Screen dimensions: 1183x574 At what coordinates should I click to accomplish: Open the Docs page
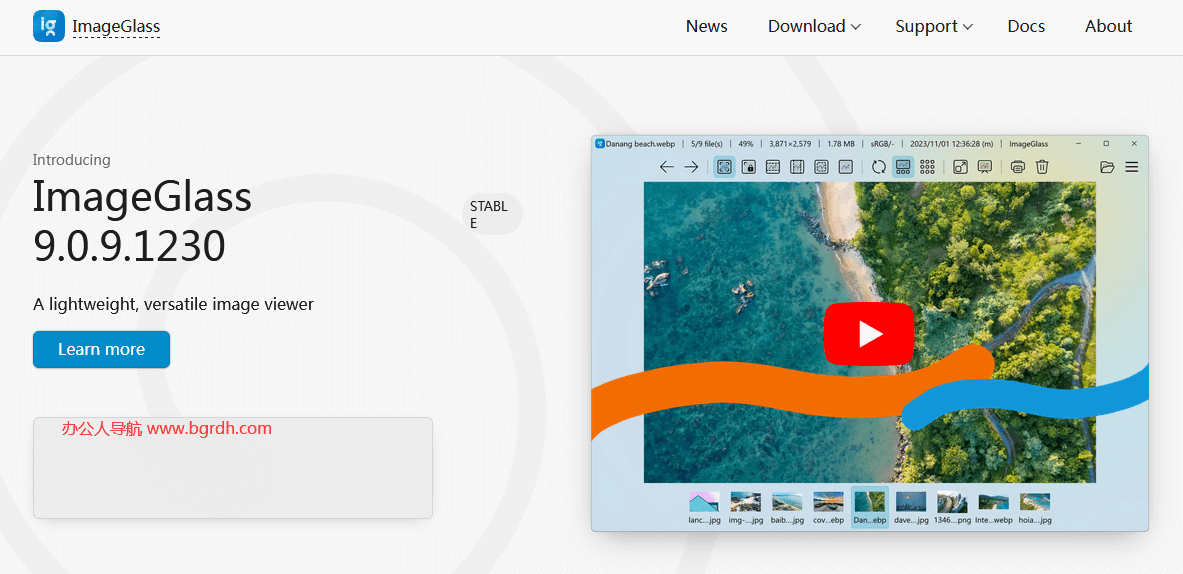coord(1026,27)
